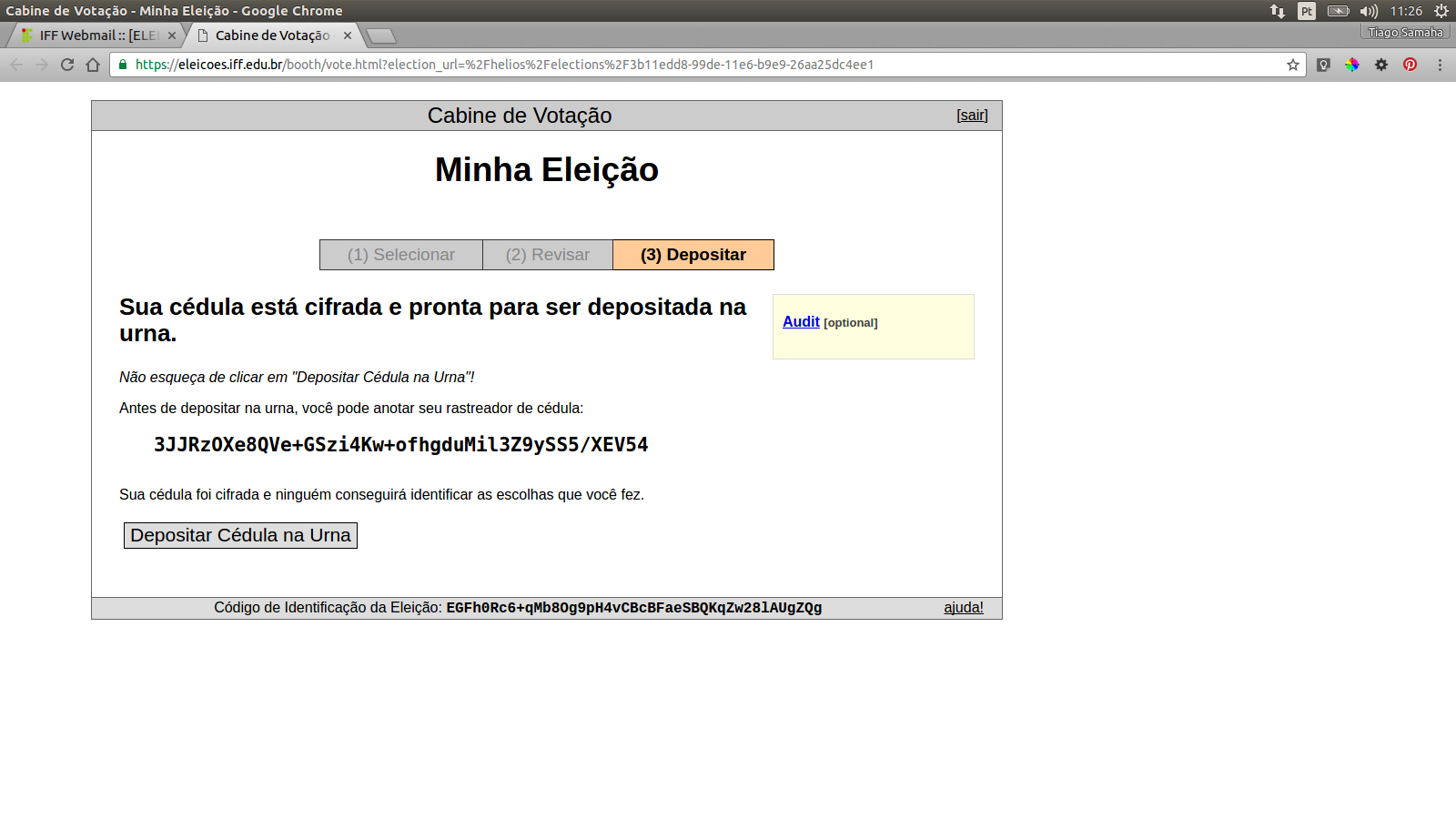This screenshot has width=1456, height=819.
Task: Click the election ID code EGFh0Rc6…
Action: pos(634,608)
